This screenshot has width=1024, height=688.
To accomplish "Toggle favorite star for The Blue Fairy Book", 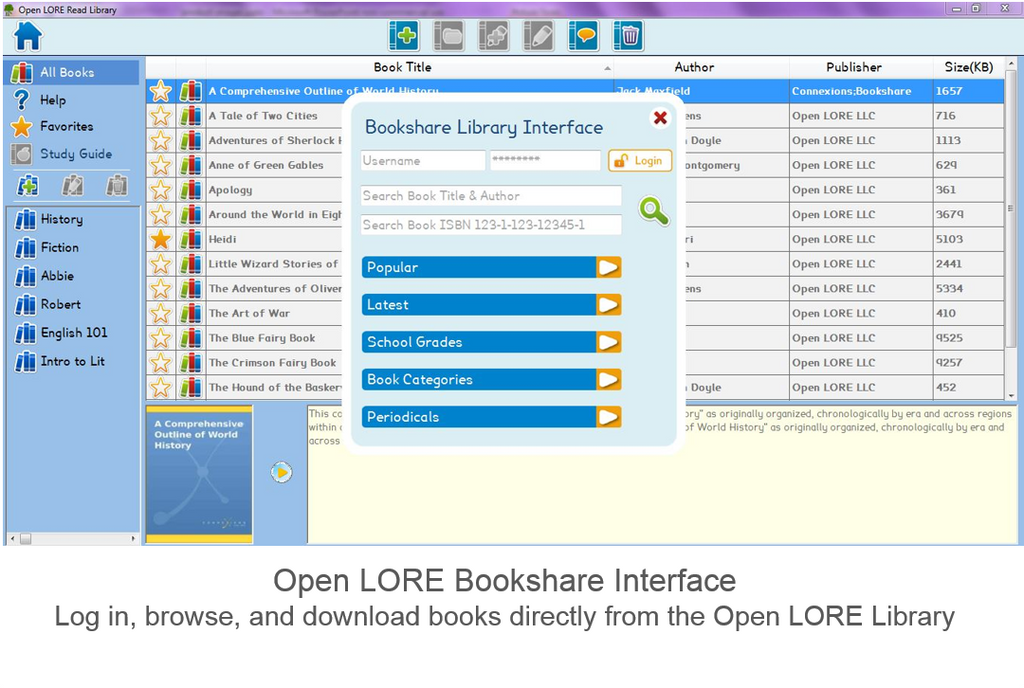I will [x=161, y=338].
